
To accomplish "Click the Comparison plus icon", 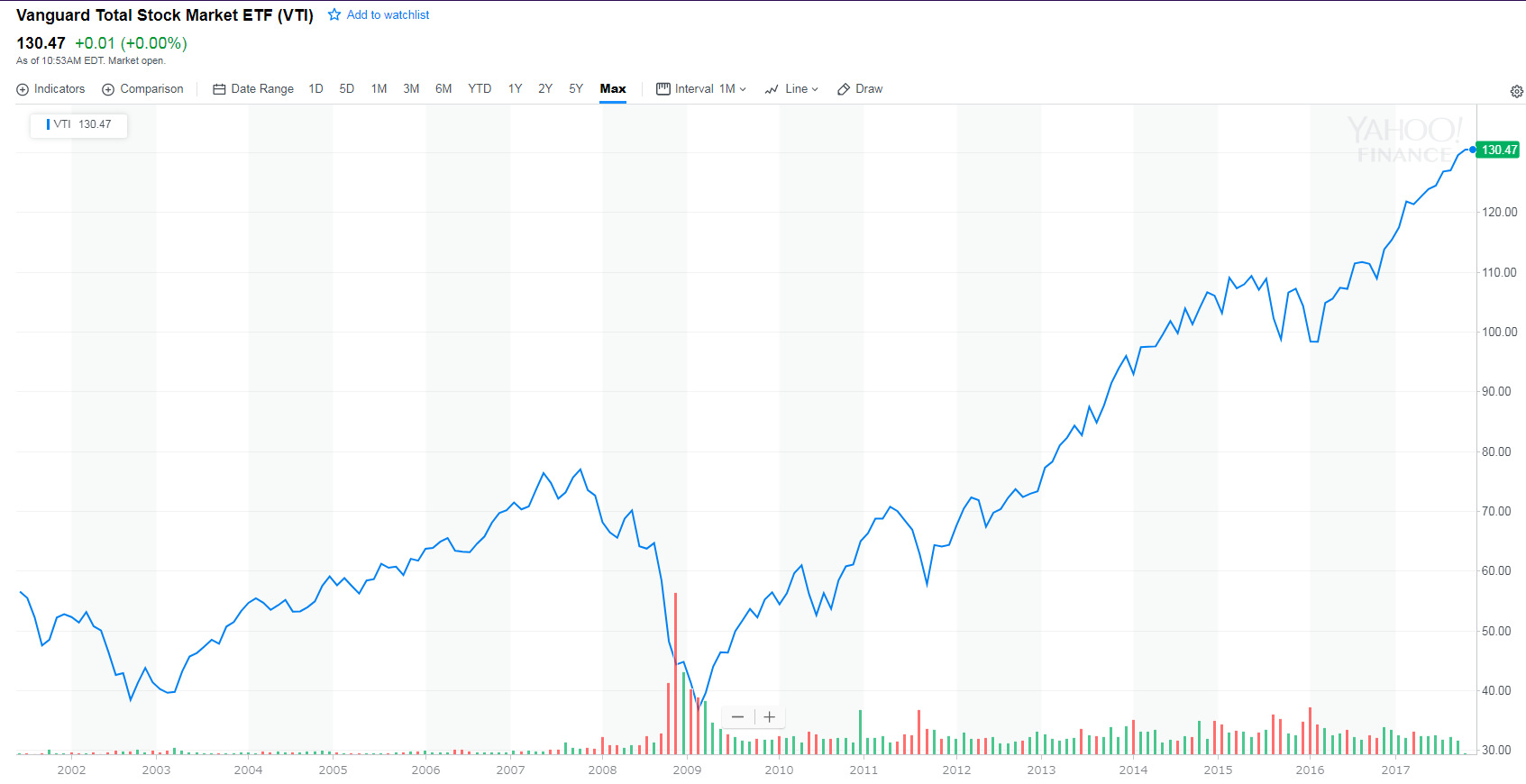I will point(108,89).
